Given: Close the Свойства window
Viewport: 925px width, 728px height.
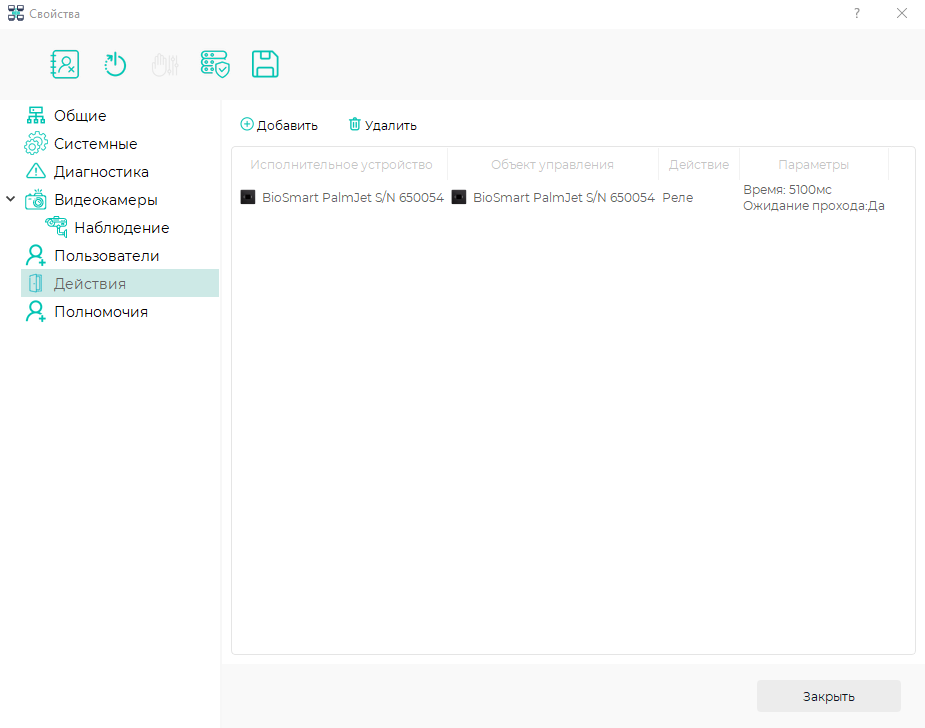Looking at the screenshot, I should [x=902, y=13].
